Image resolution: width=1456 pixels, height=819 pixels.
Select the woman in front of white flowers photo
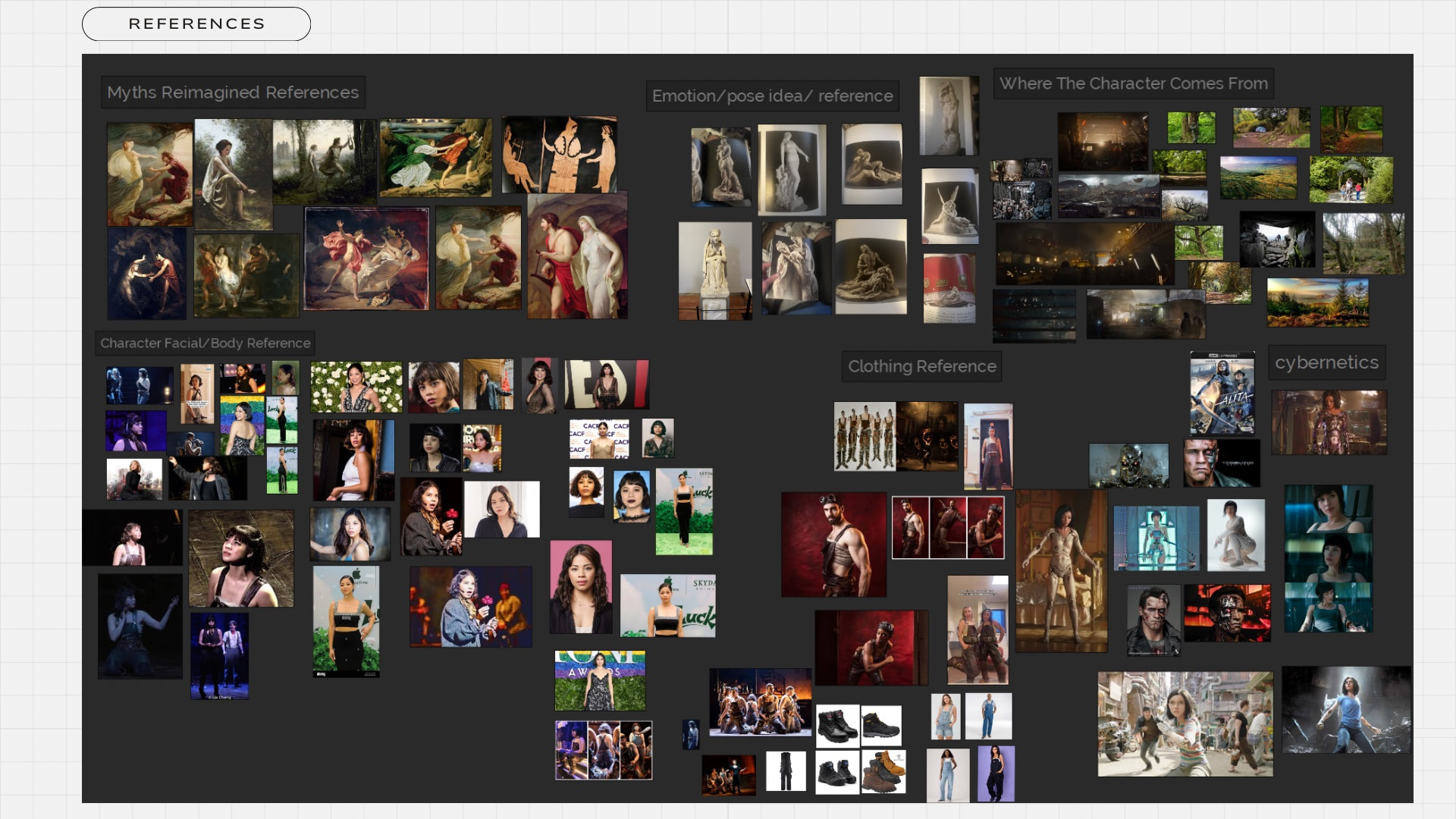pyautogui.click(x=356, y=387)
